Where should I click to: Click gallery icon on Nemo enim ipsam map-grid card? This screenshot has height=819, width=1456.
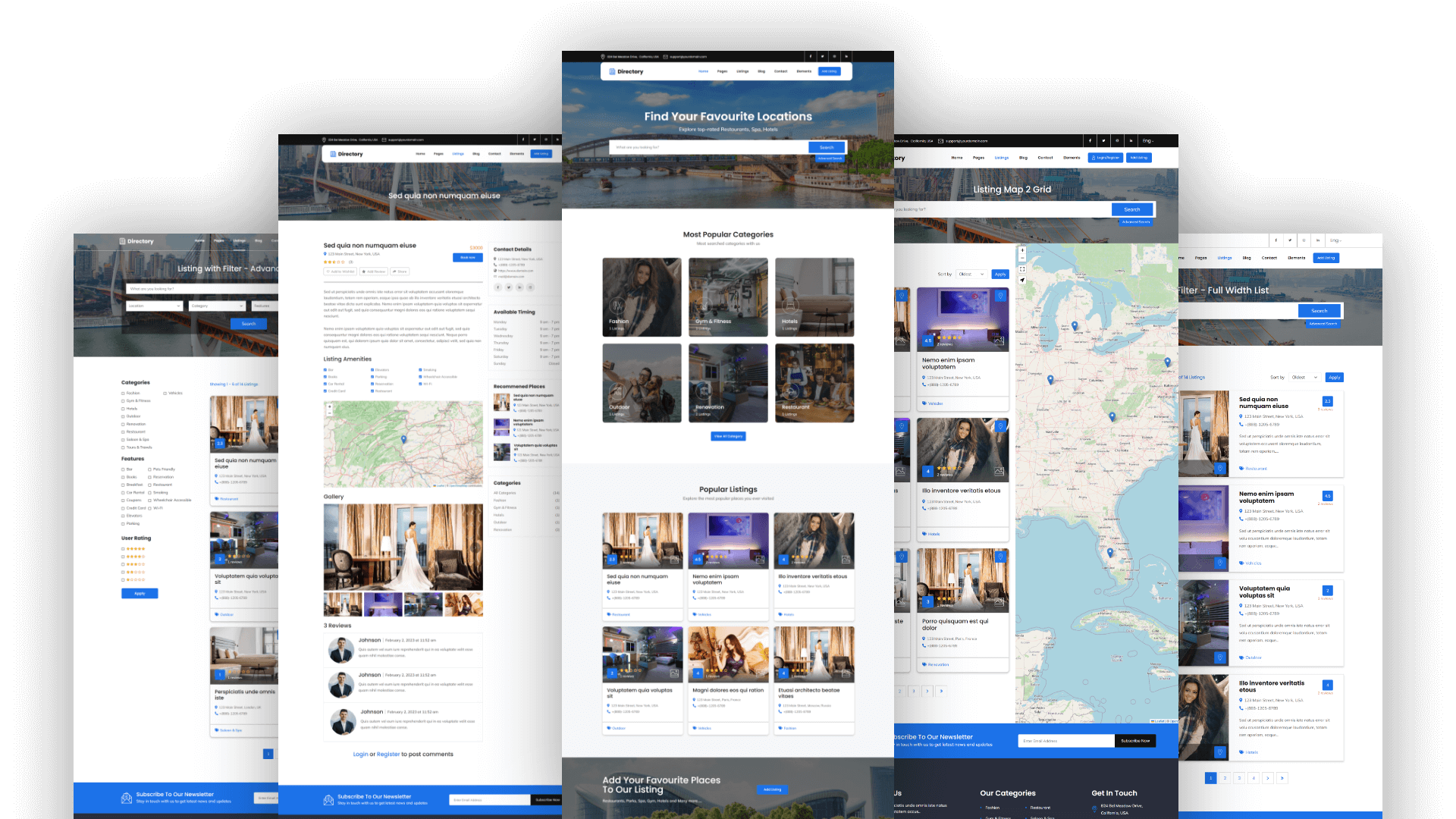click(x=999, y=340)
